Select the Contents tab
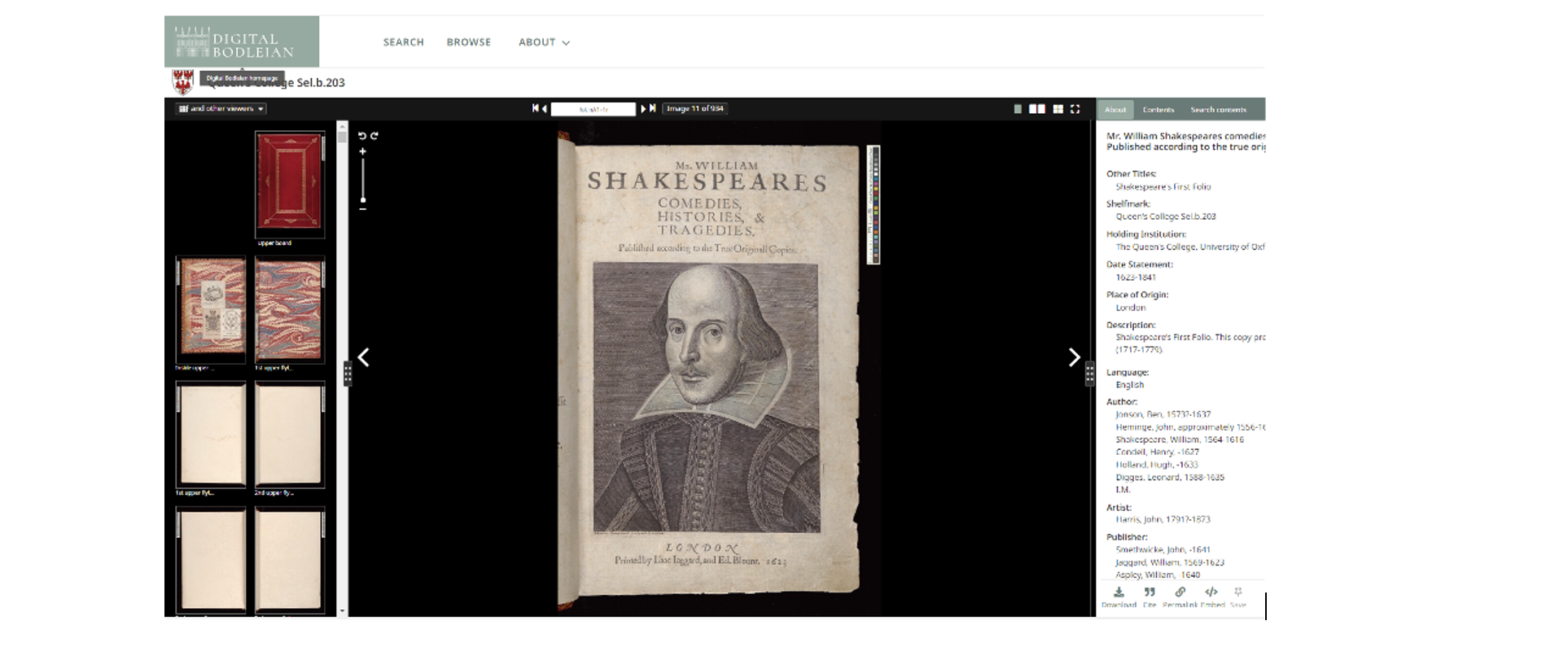Screen dimensions: 1568x669 (1158, 109)
